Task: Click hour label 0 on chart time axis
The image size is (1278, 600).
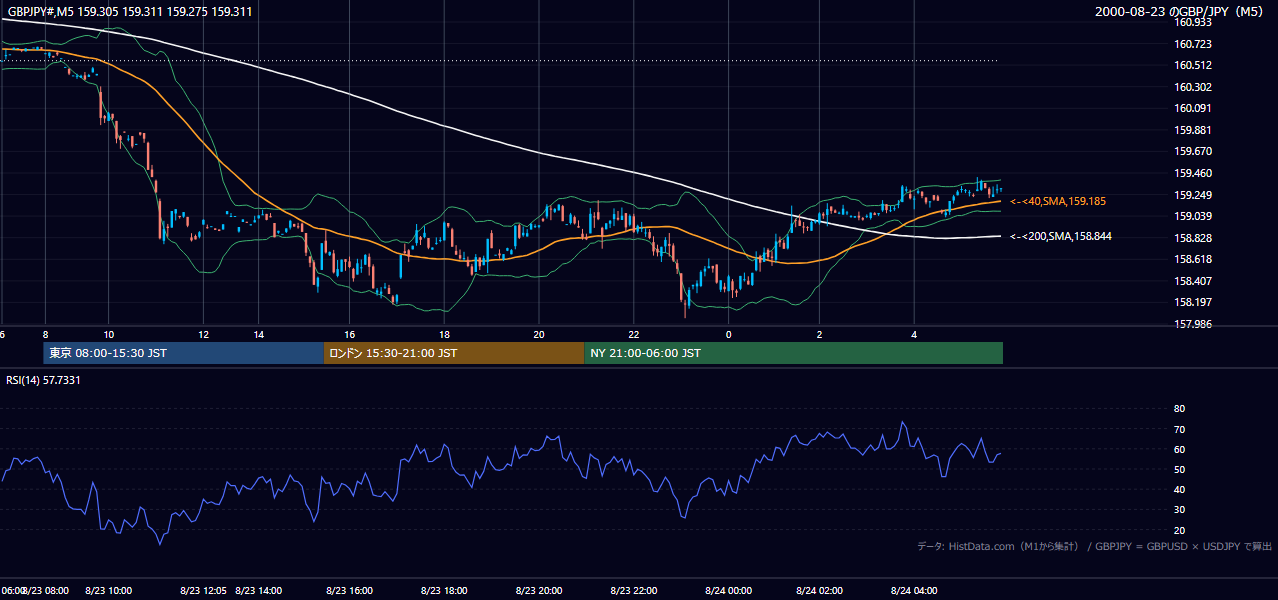Action: click(x=728, y=334)
